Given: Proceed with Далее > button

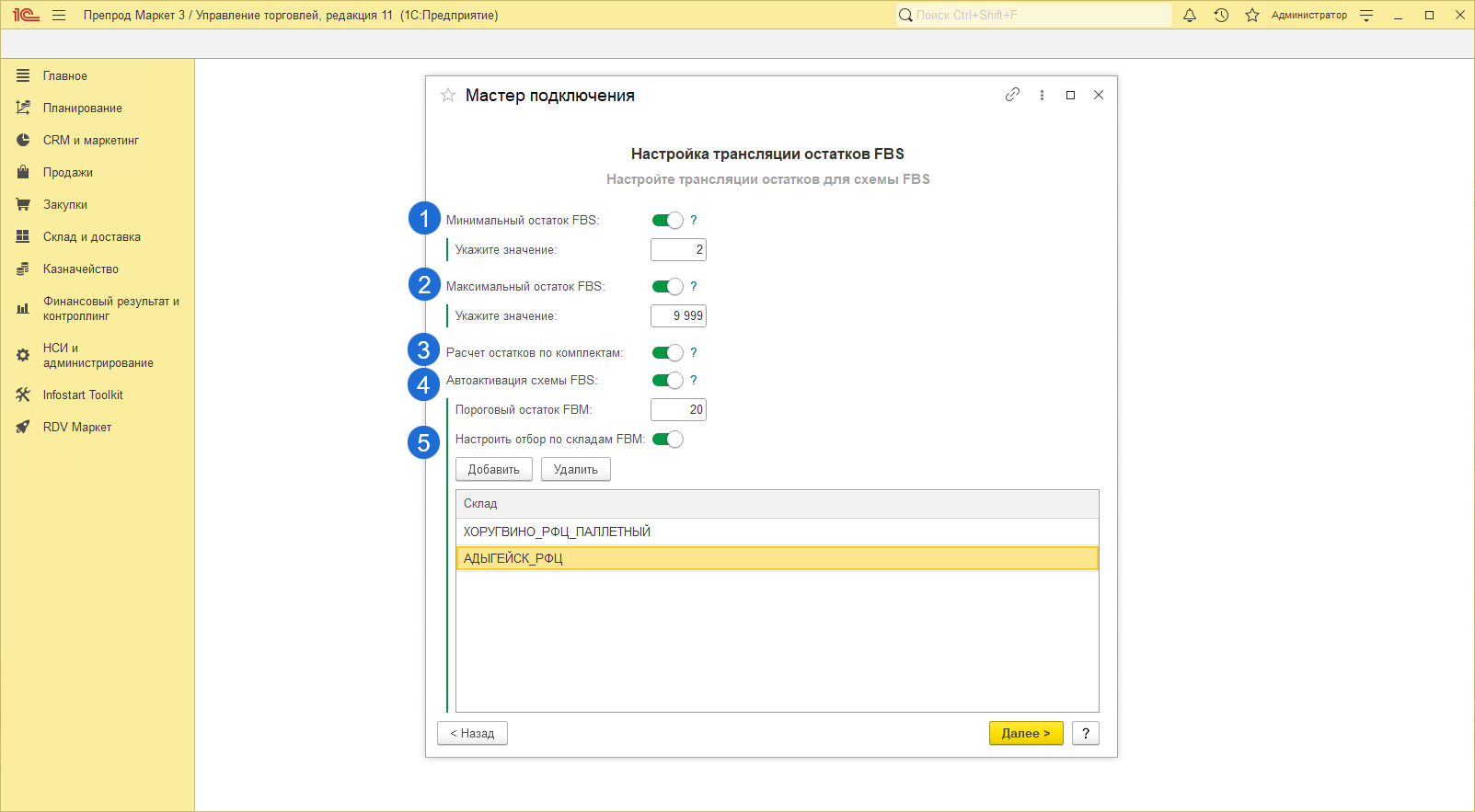Looking at the screenshot, I should click(x=1026, y=733).
